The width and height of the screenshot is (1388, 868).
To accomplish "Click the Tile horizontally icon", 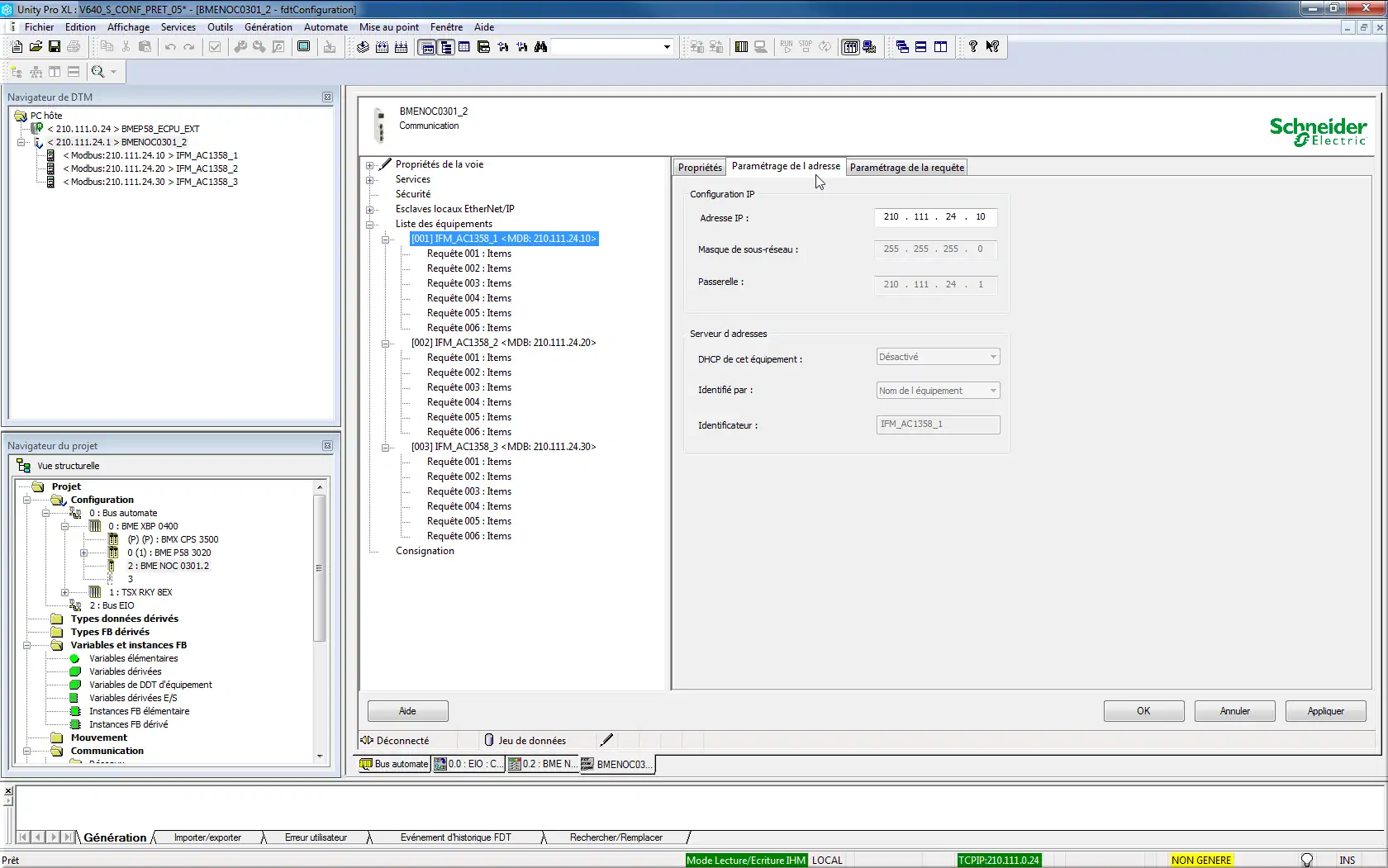I will [920, 47].
